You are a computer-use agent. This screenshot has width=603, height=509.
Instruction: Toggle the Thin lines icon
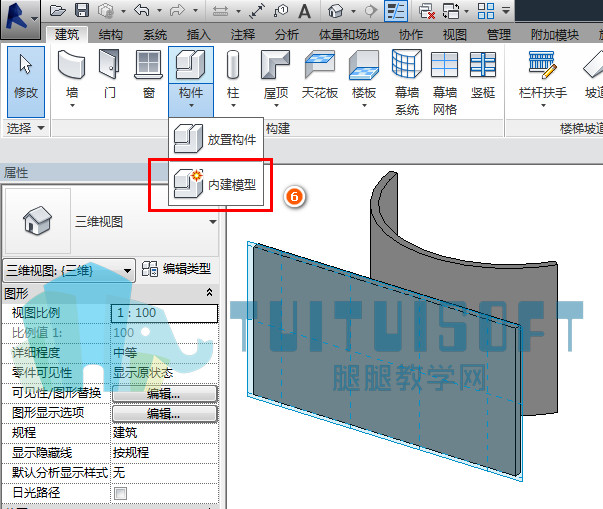396,11
